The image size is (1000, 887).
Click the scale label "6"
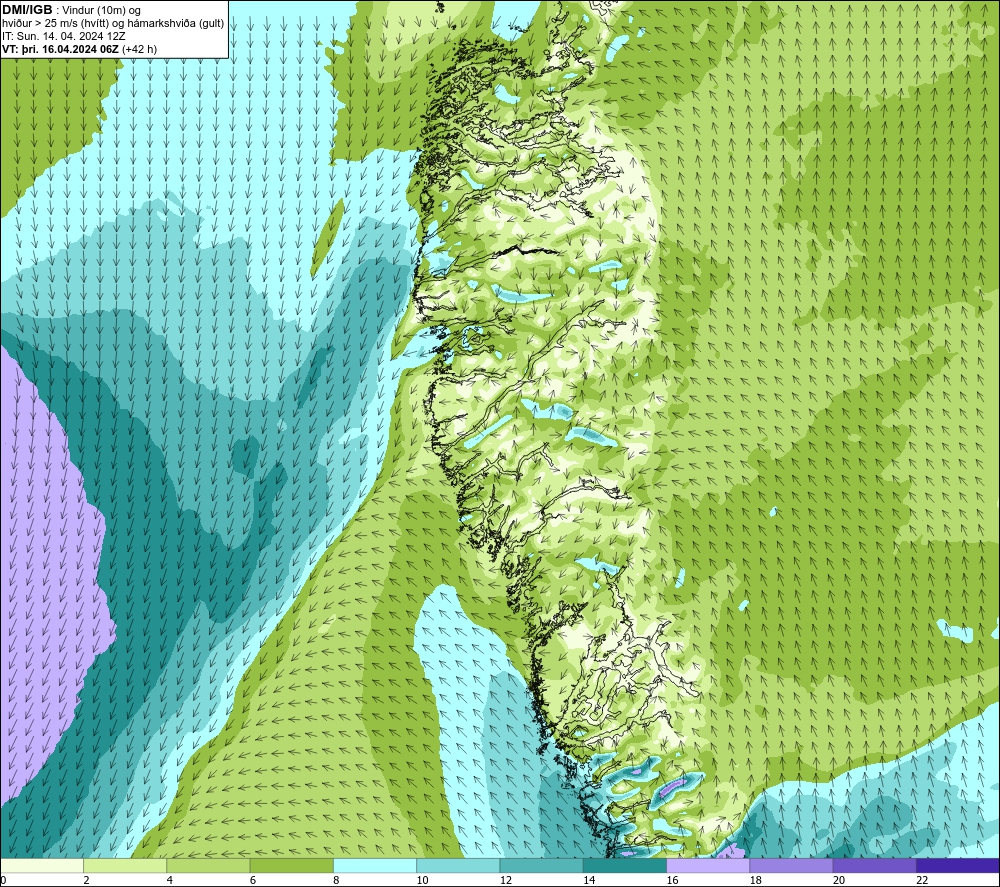click(253, 881)
